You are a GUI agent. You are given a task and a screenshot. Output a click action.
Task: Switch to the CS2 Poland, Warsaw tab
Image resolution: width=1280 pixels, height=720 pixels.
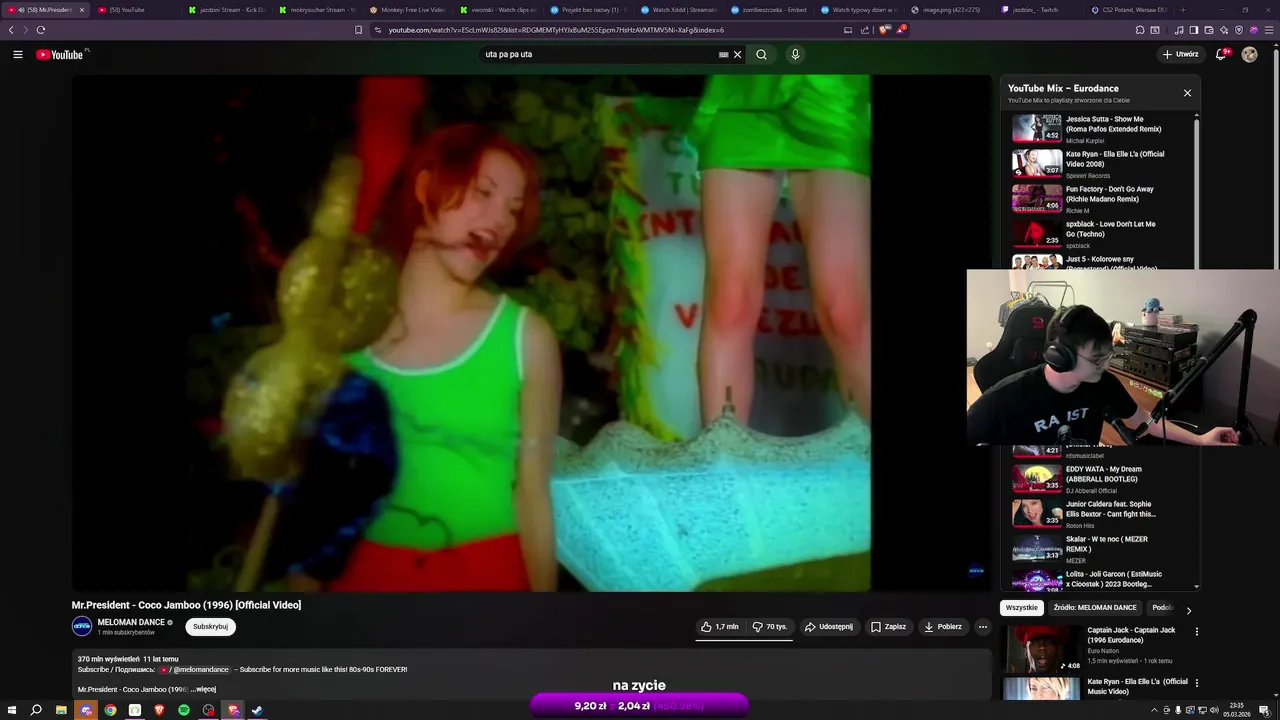[1128, 9]
